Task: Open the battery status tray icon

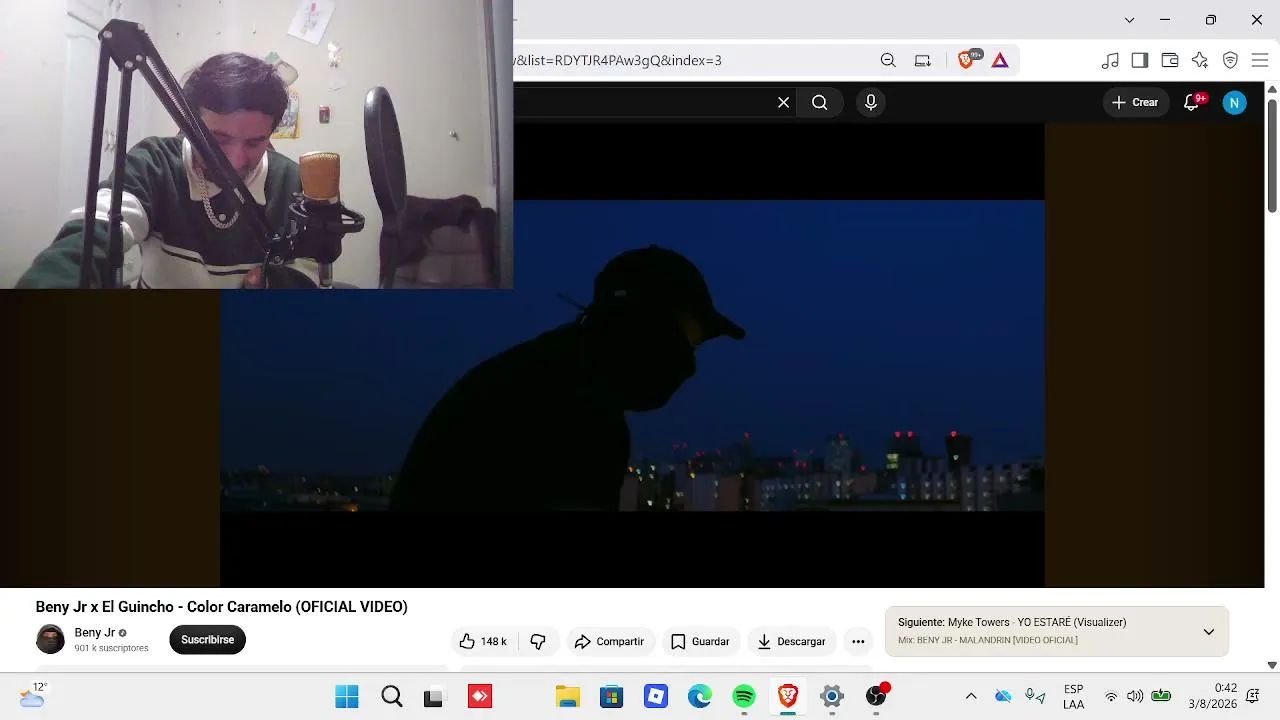Action: pyautogui.click(x=1161, y=696)
